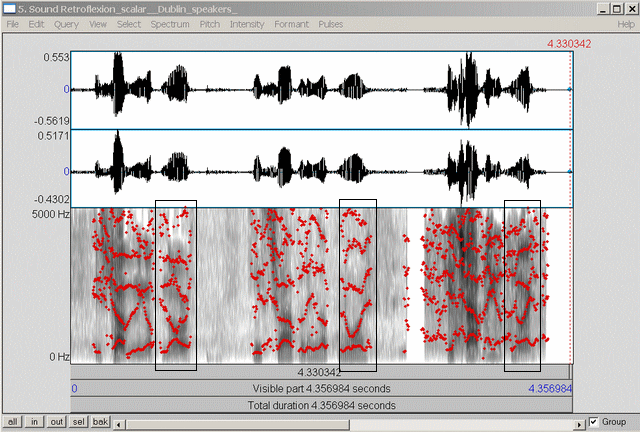
Task: Click the 'all' zoom button
Action: (x=15, y=422)
